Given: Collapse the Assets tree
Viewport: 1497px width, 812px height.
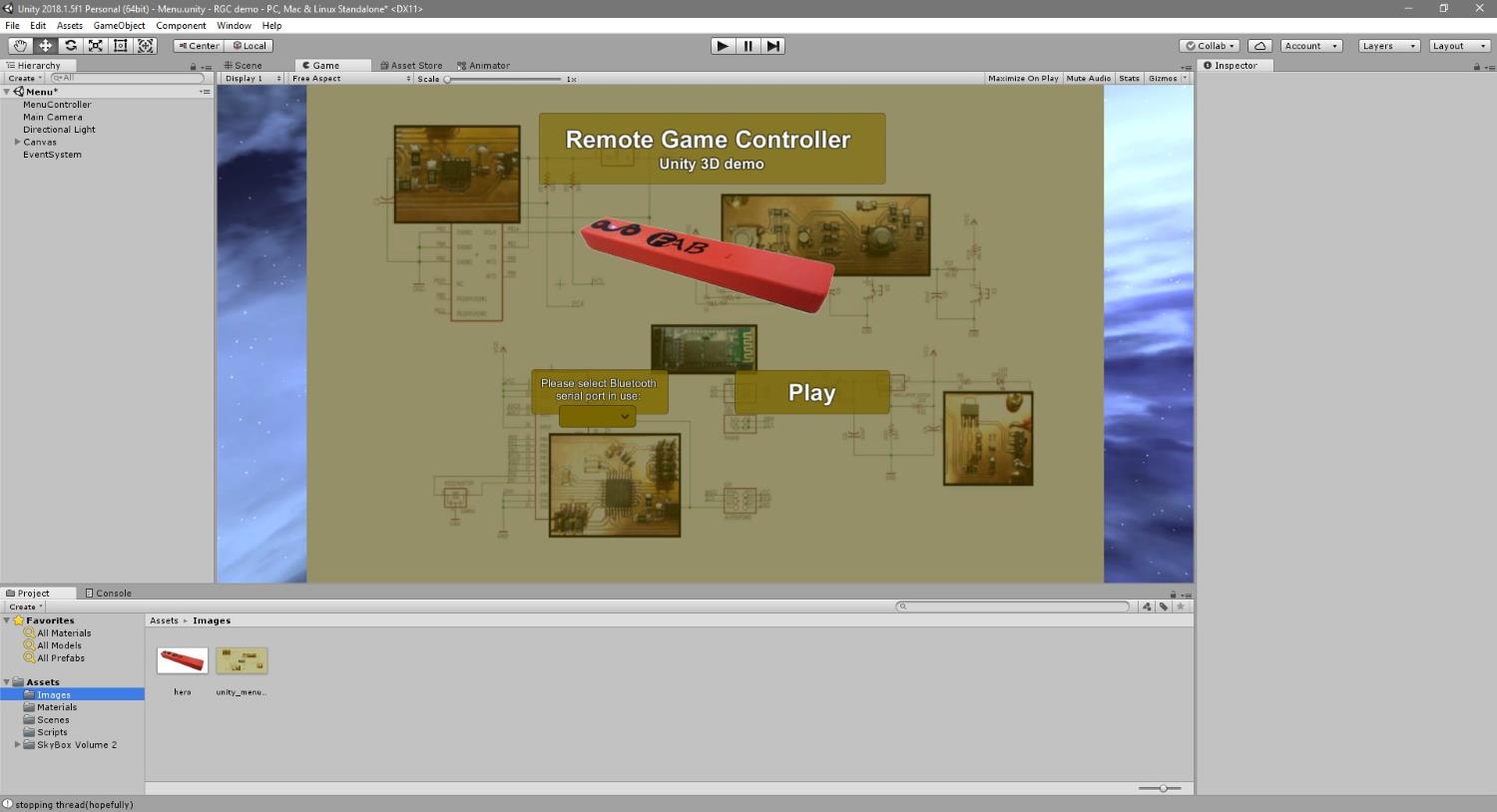Looking at the screenshot, I should pos(7,682).
